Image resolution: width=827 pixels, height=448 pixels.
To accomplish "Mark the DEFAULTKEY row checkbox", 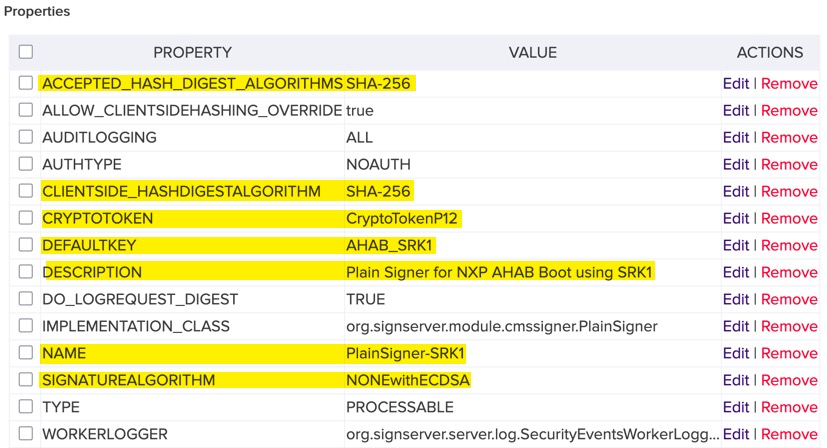I will coord(26,245).
